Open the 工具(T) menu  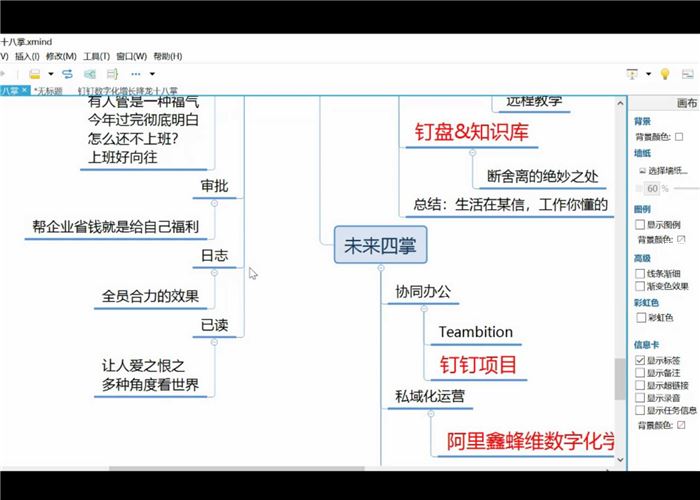tap(96, 56)
